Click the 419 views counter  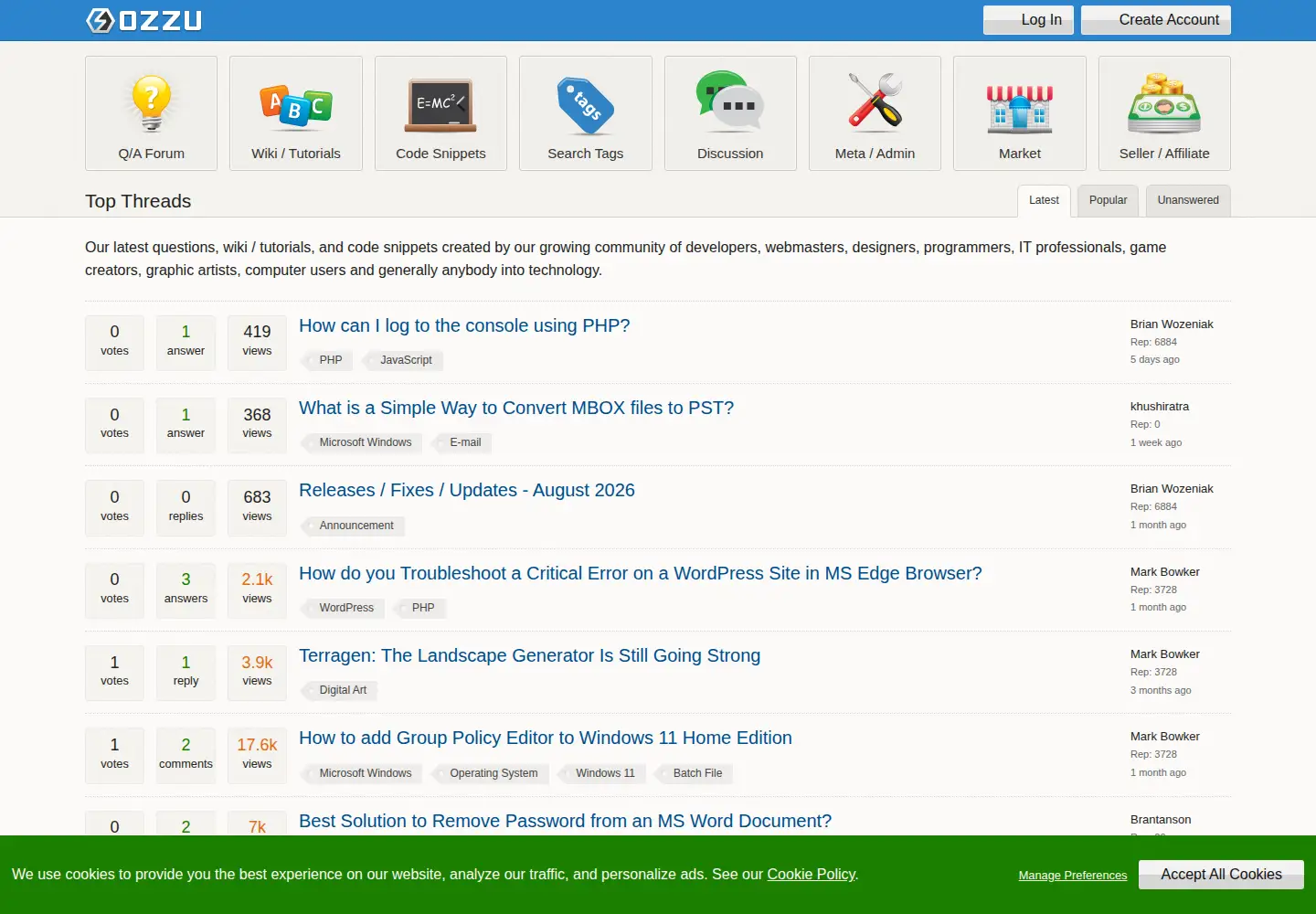(x=257, y=343)
